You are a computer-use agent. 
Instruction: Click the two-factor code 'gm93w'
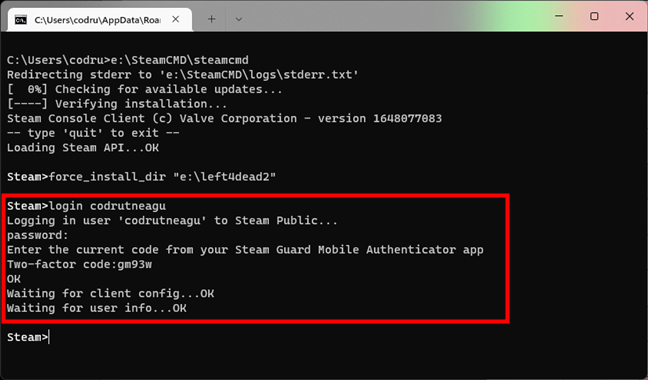[135, 264]
